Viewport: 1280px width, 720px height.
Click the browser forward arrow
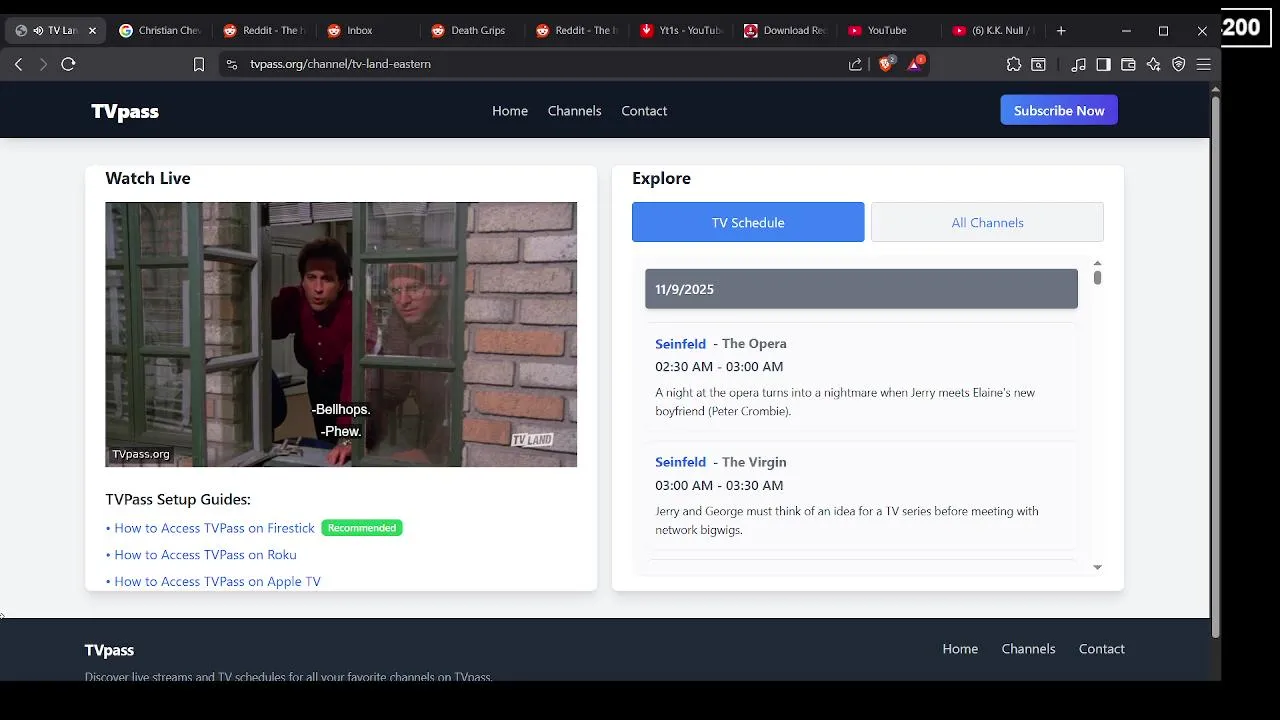coord(43,64)
